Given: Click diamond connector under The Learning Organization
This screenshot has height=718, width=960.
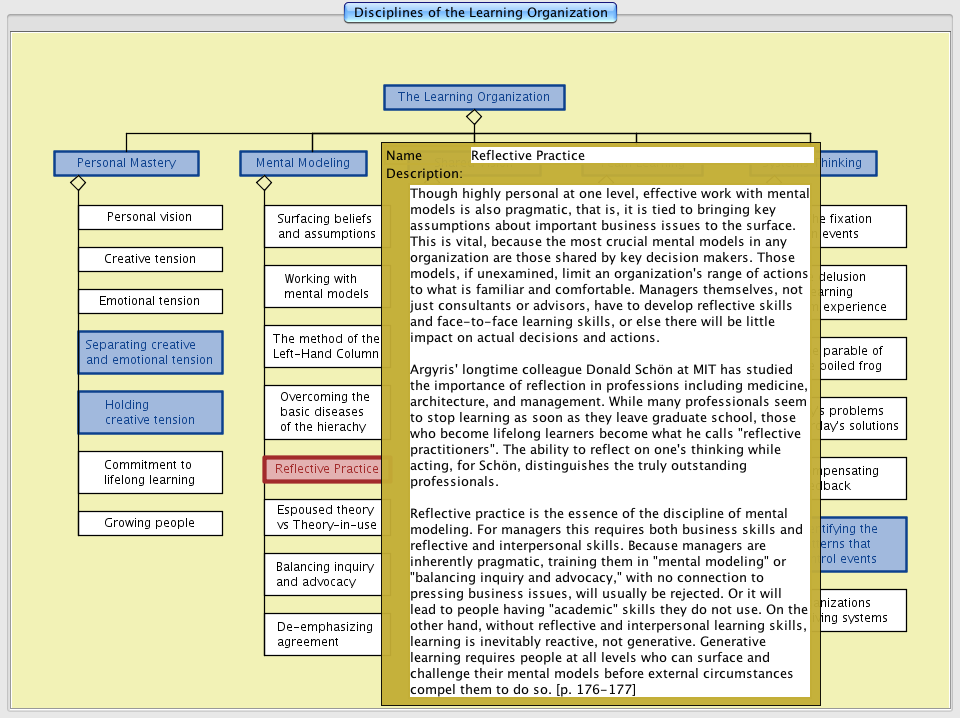Looking at the screenshot, I should click(474, 118).
